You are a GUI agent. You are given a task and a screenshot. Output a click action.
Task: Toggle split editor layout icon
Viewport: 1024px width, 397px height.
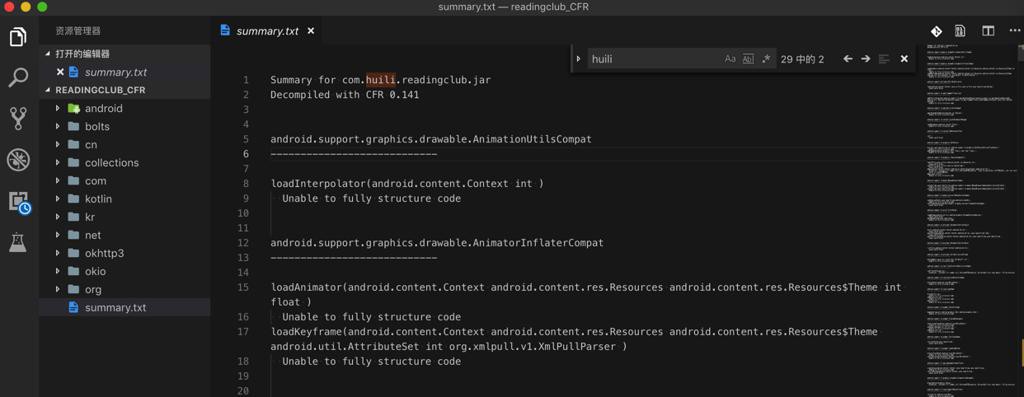[x=988, y=31]
